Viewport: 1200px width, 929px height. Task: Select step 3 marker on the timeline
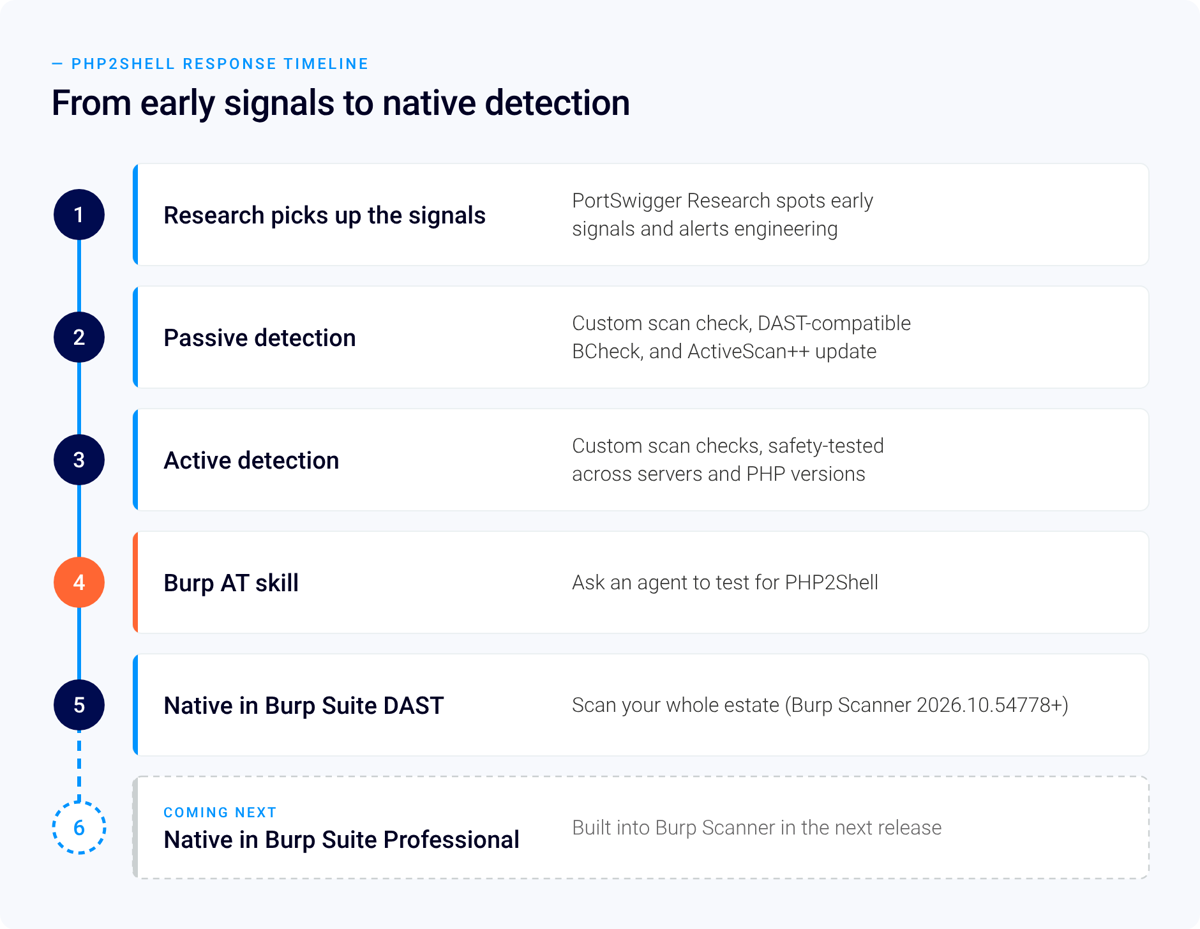coord(79,460)
